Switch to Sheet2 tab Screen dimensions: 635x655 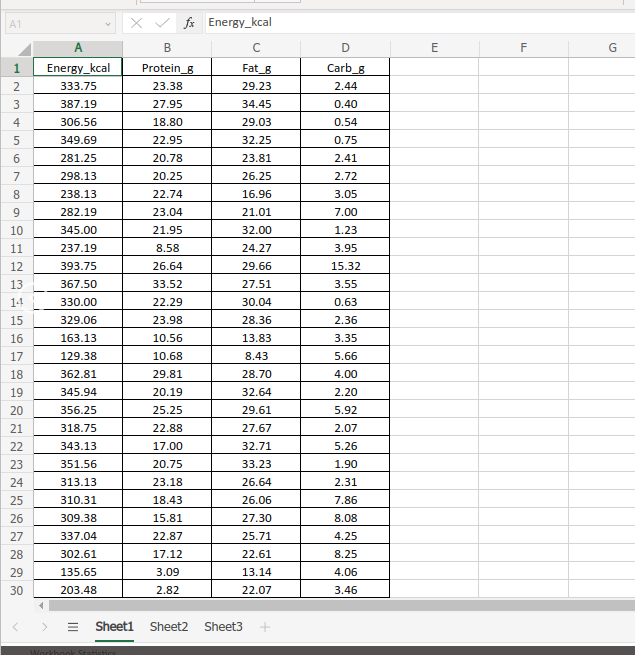(169, 627)
